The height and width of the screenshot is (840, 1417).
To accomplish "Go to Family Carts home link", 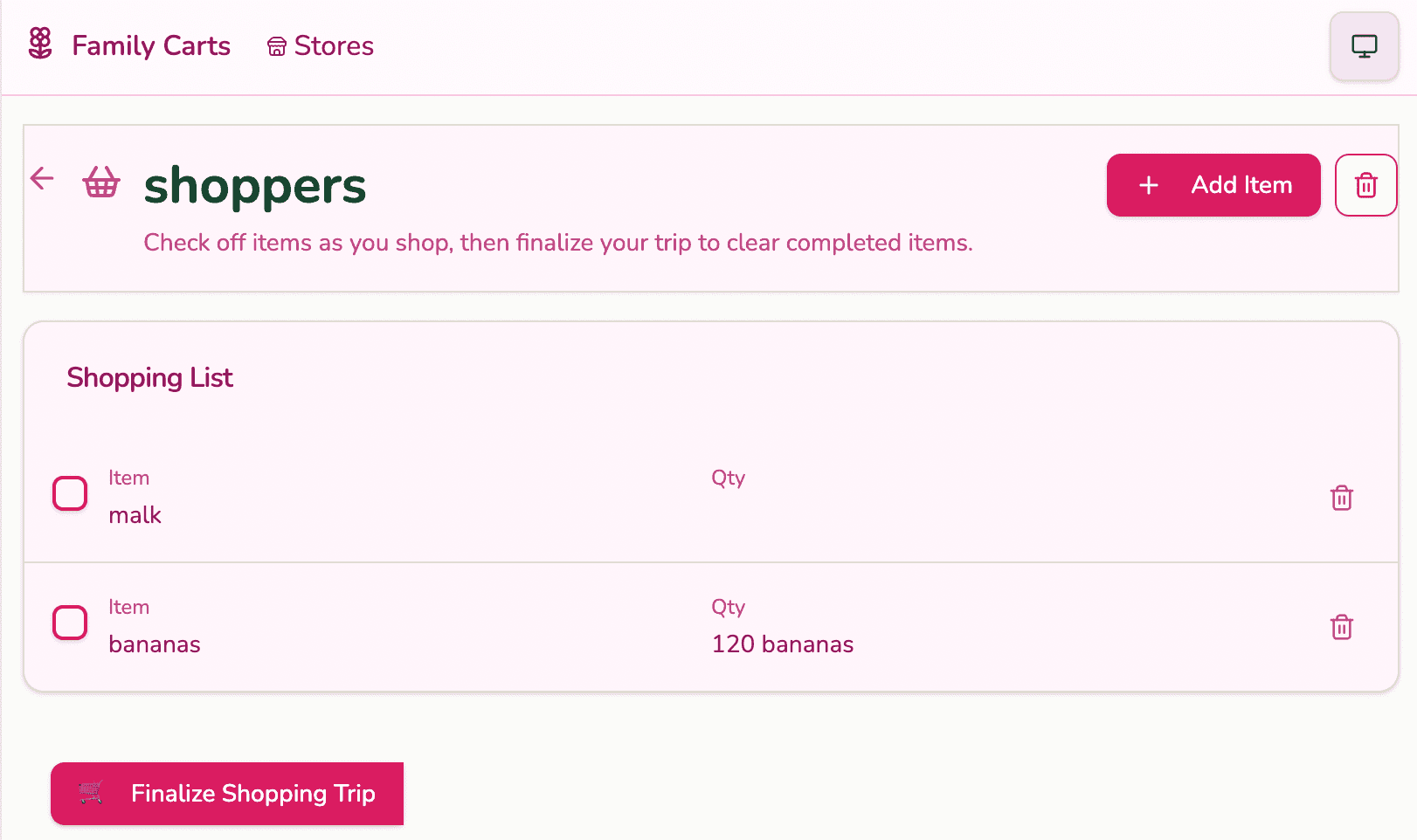I will click(x=150, y=46).
